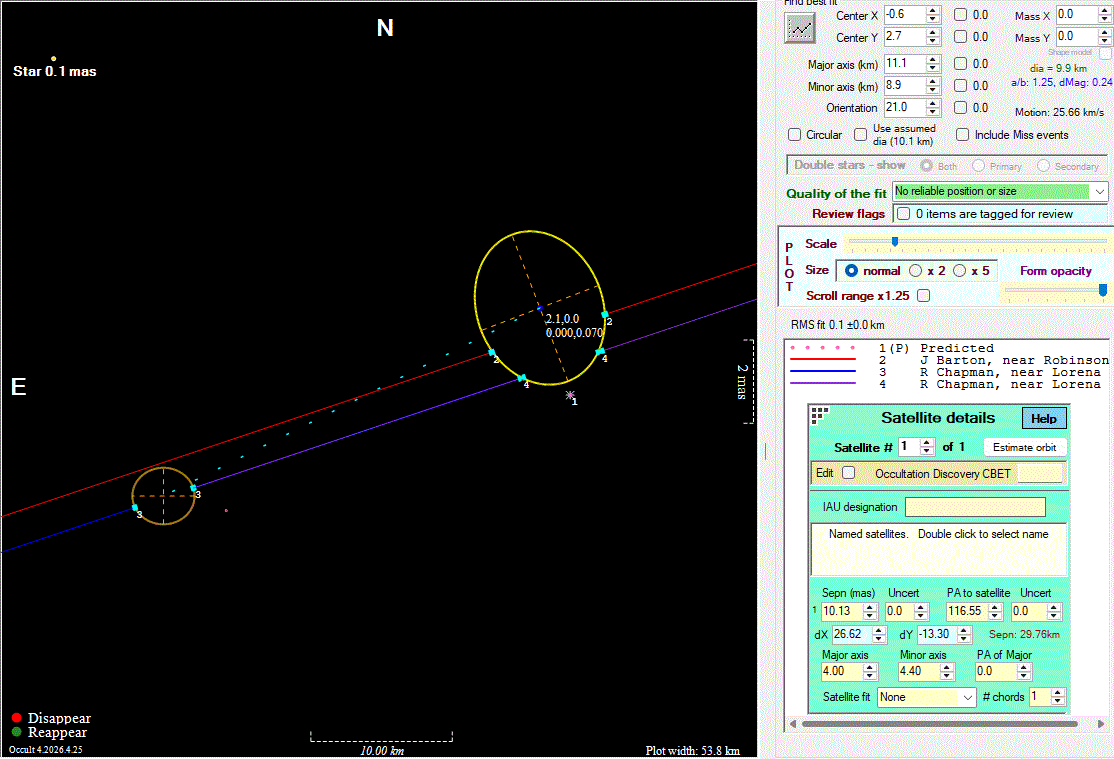1114x759 pixels.
Task: Select the x 5 size radio button
Action: tap(960, 271)
